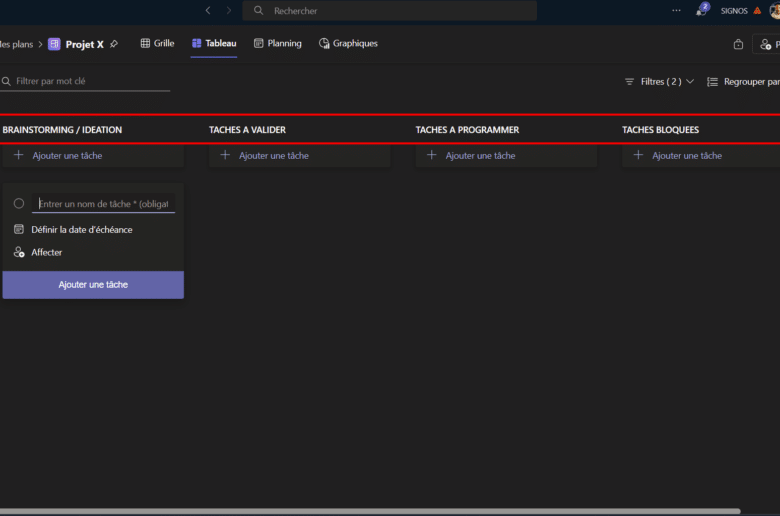Click the purple Projet X plan icon
This screenshot has width=780, height=516.
click(54, 44)
